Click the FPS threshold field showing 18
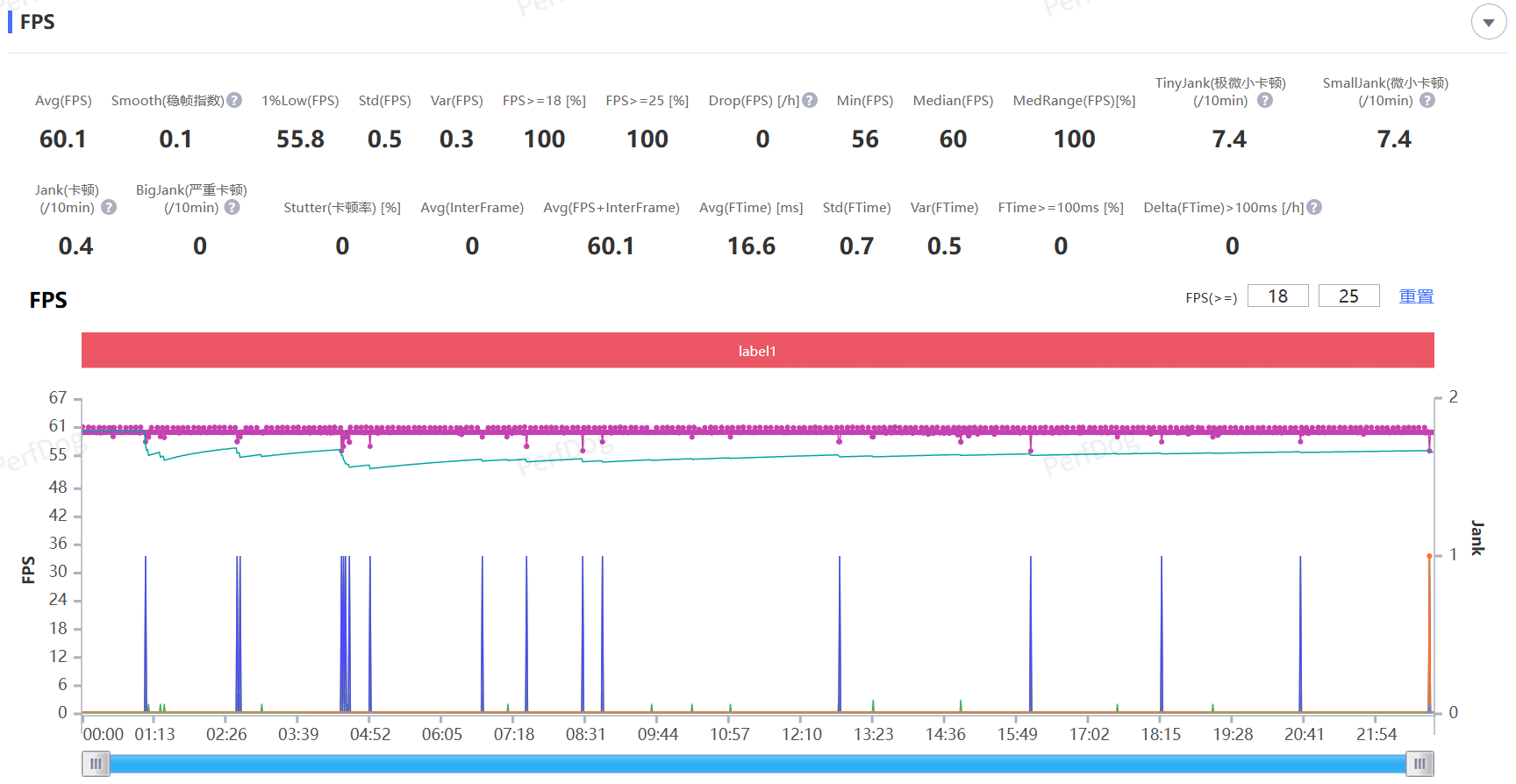 click(1277, 296)
